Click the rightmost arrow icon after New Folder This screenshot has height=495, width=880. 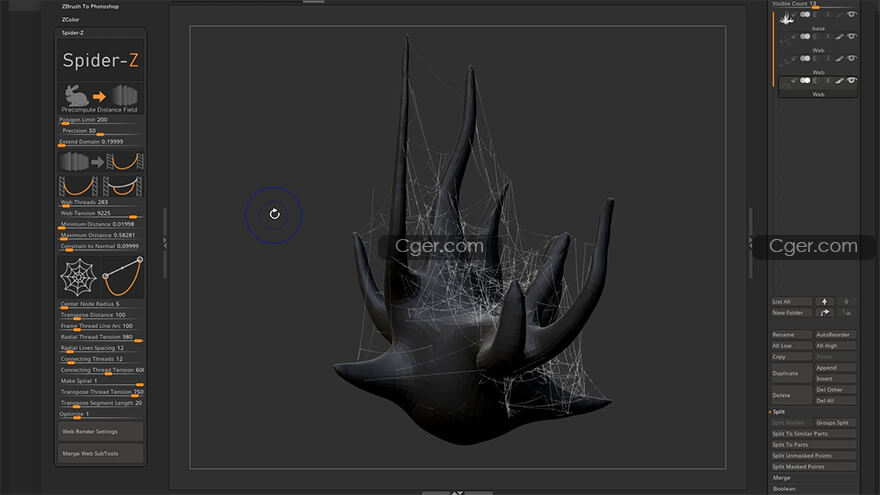[x=846, y=313]
